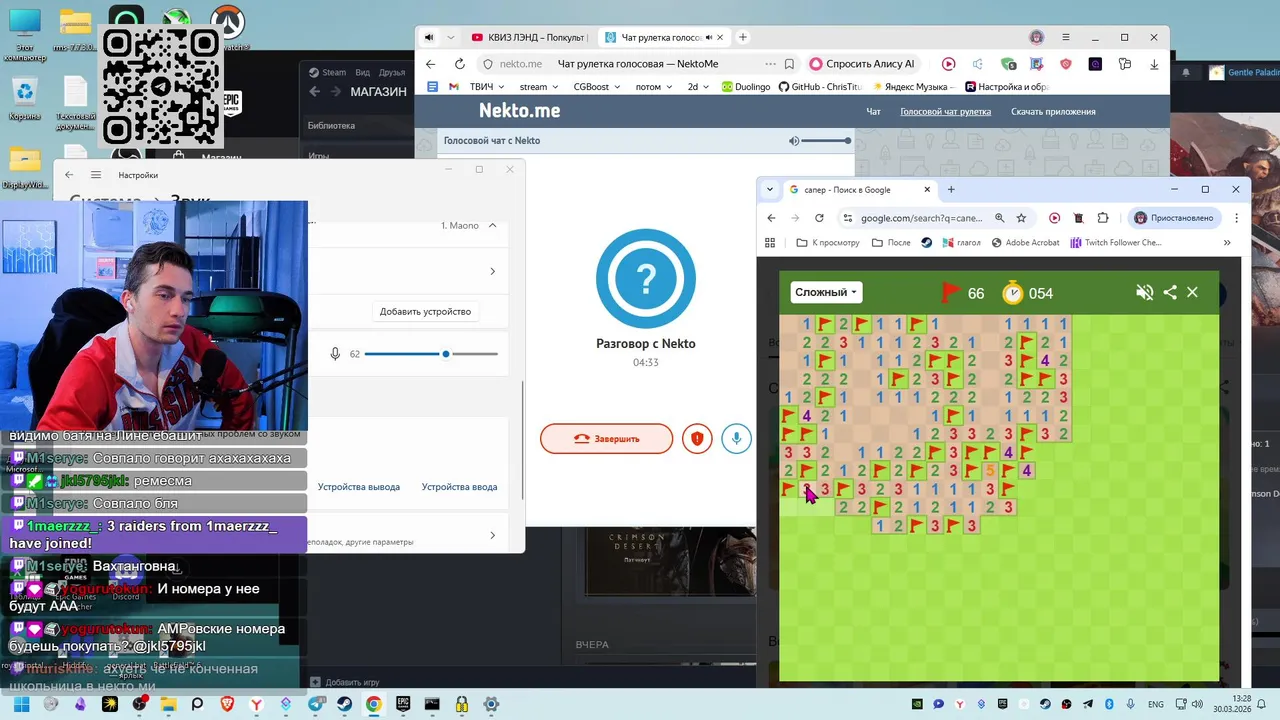Adjust the Nekto voice chat volume slider
Image resolution: width=1280 pixels, height=720 pixels.
point(826,141)
